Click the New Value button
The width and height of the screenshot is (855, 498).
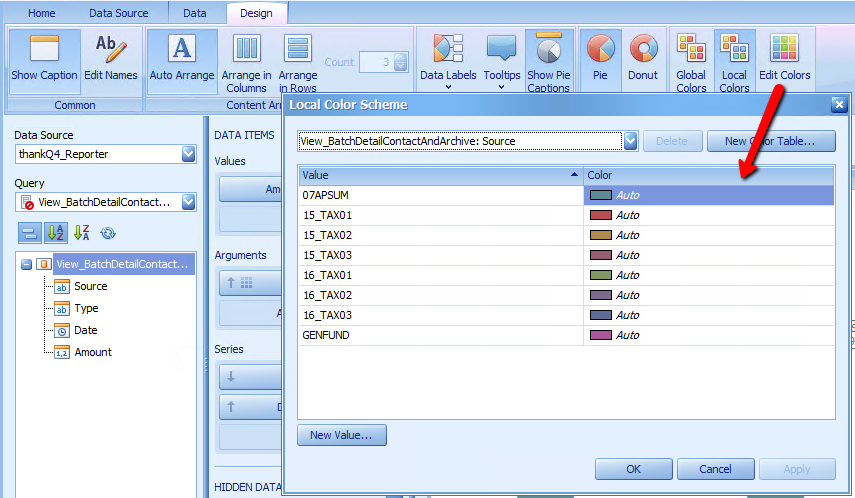tap(342, 435)
